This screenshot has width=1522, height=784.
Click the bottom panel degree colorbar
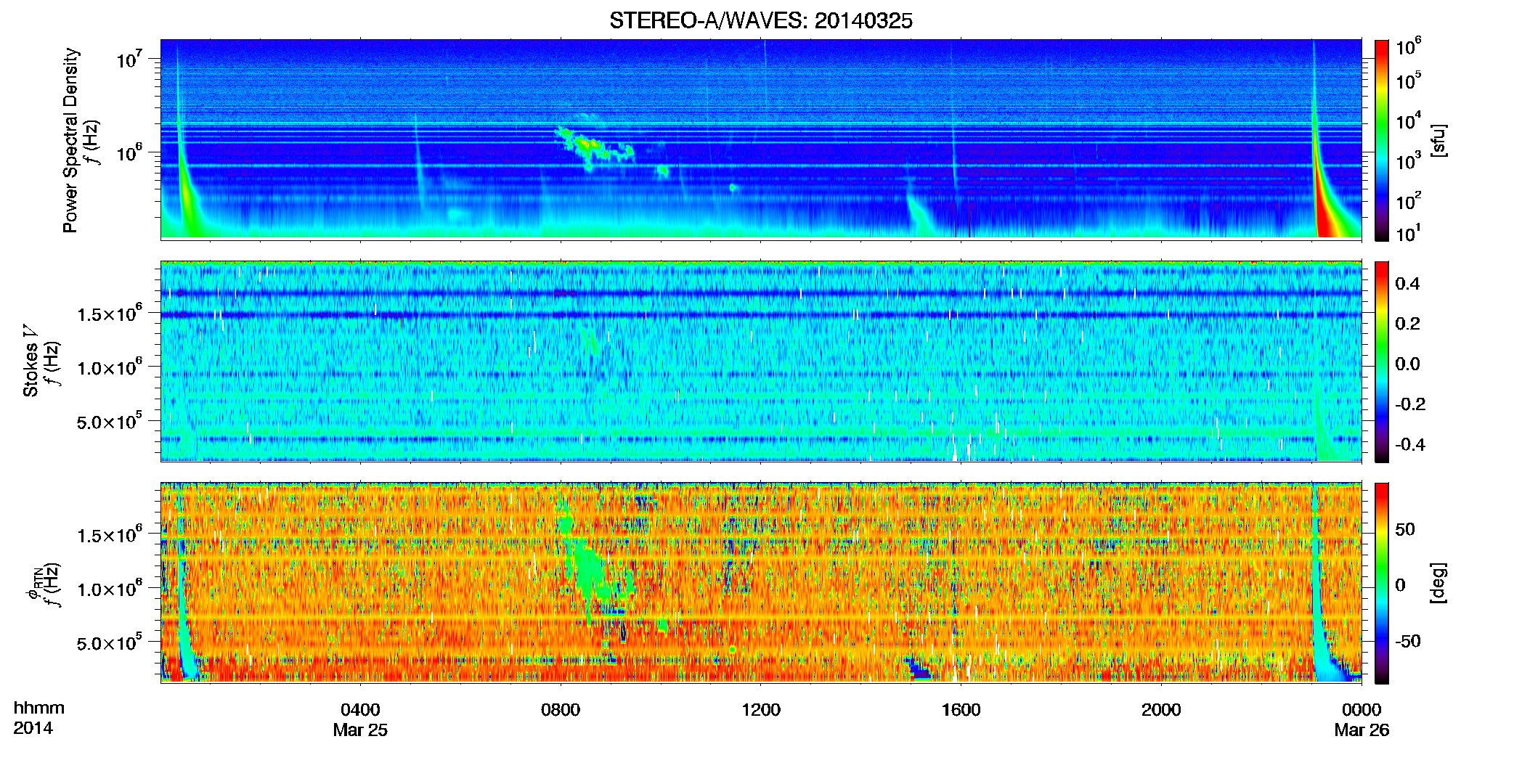[x=1381, y=583]
